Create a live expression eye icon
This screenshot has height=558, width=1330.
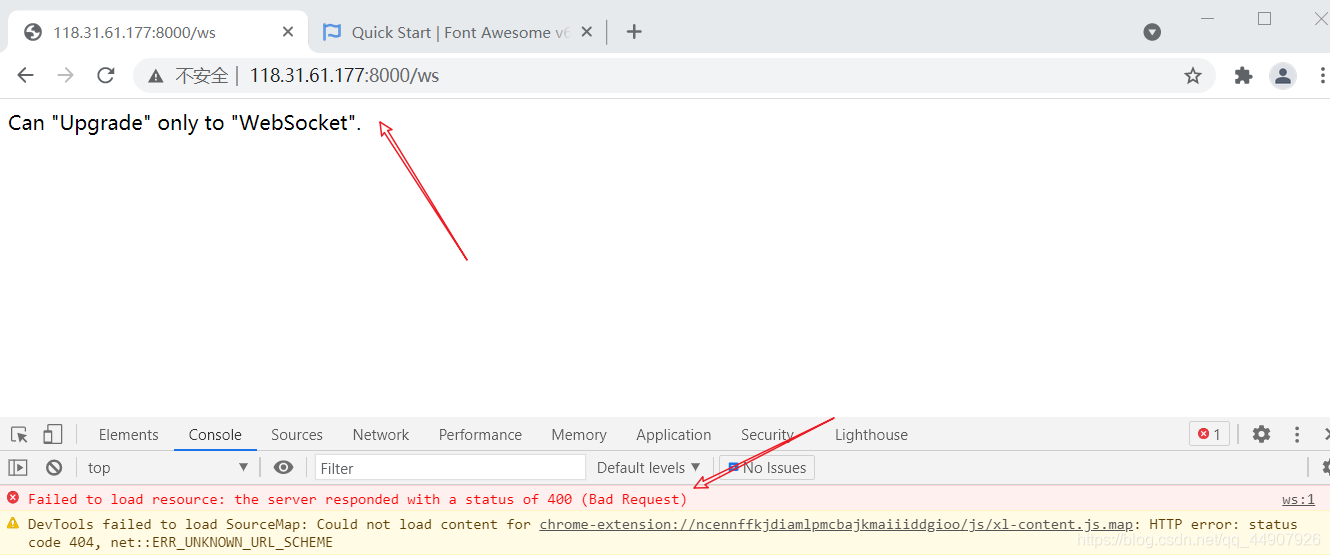point(284,467)
